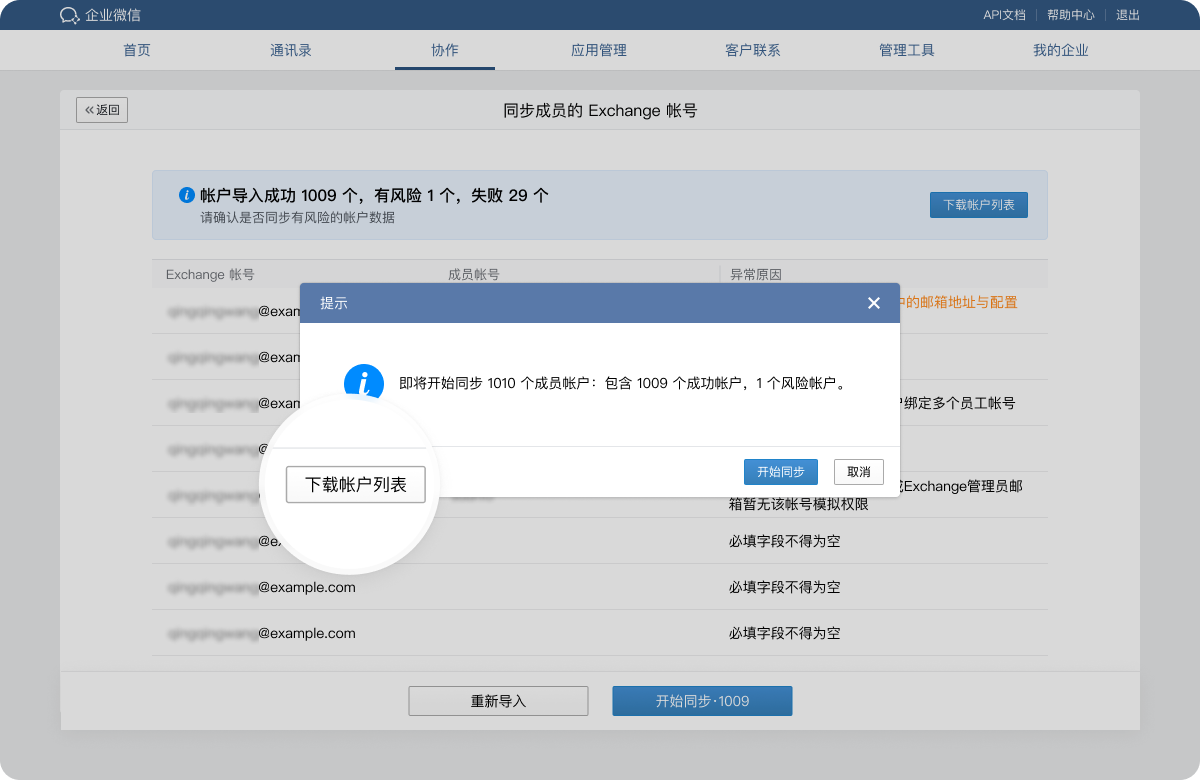The width and height of the screenshot is (1200, 780).
Task: Click the 企业微信 logo icon
Action: click(69, 15)
